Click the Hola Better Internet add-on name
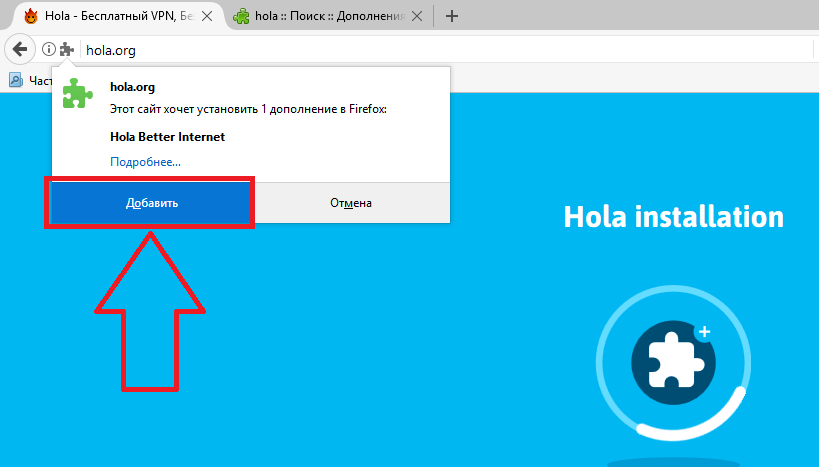The height and width of the screenshot is (467, 819). point(167,137)
